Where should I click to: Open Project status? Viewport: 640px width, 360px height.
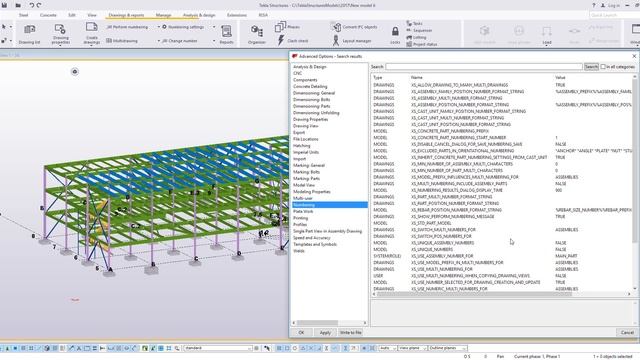[421, 44]
